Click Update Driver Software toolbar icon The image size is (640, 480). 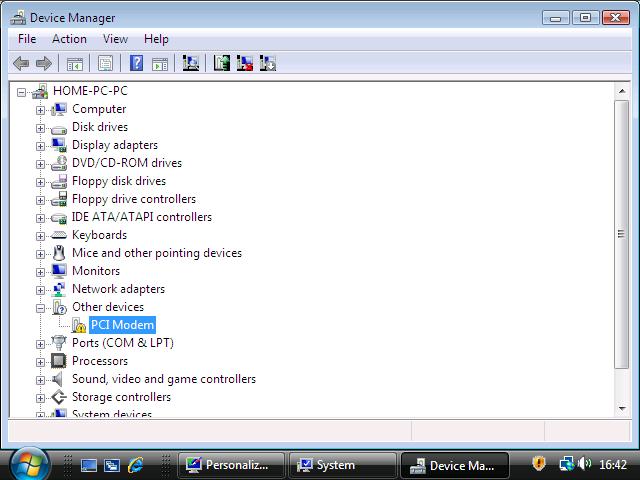(222, 63)
